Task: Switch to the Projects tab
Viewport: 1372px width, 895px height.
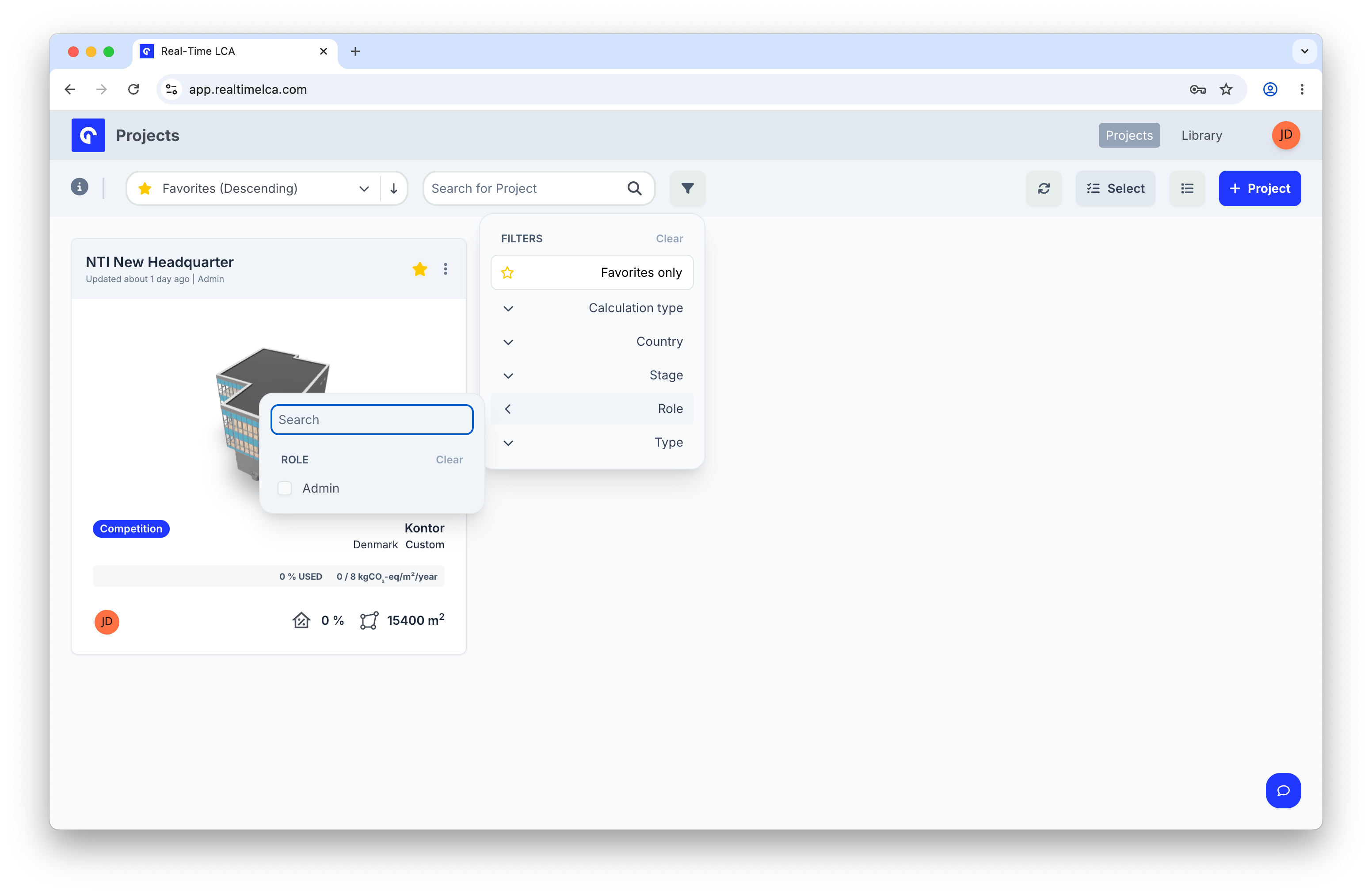Action: (1129, 135)
